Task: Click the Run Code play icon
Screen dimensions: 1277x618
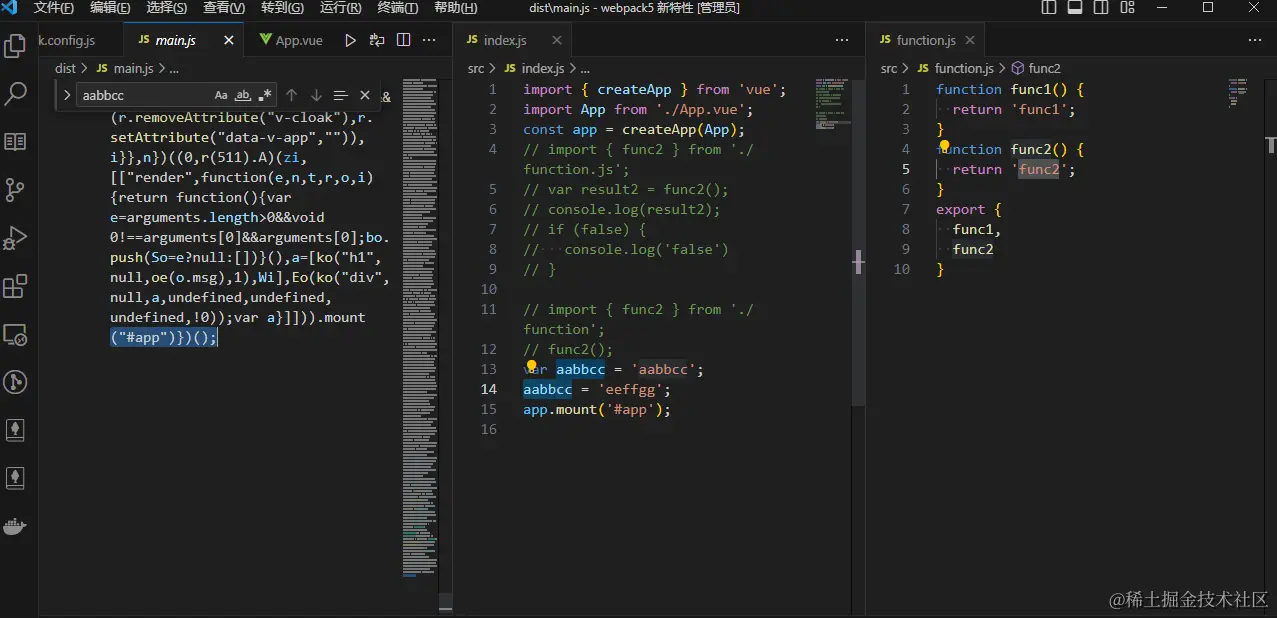Action: click(350, 40)
